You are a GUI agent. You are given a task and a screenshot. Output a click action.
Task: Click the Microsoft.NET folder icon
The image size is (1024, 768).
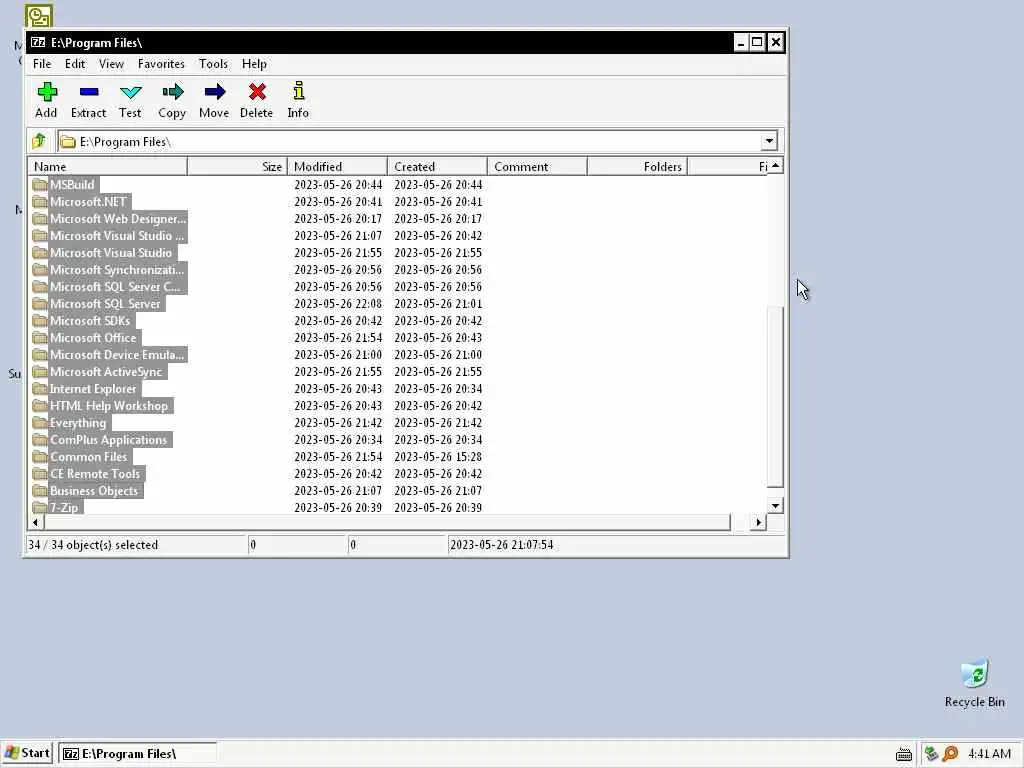[40, 202]
